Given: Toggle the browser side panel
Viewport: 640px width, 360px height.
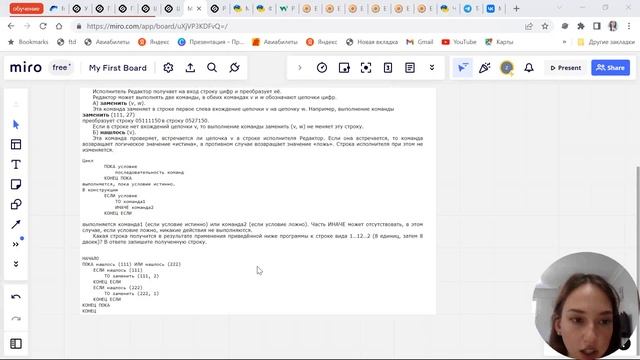Looking at the screenshot, I should pos(597,26).
